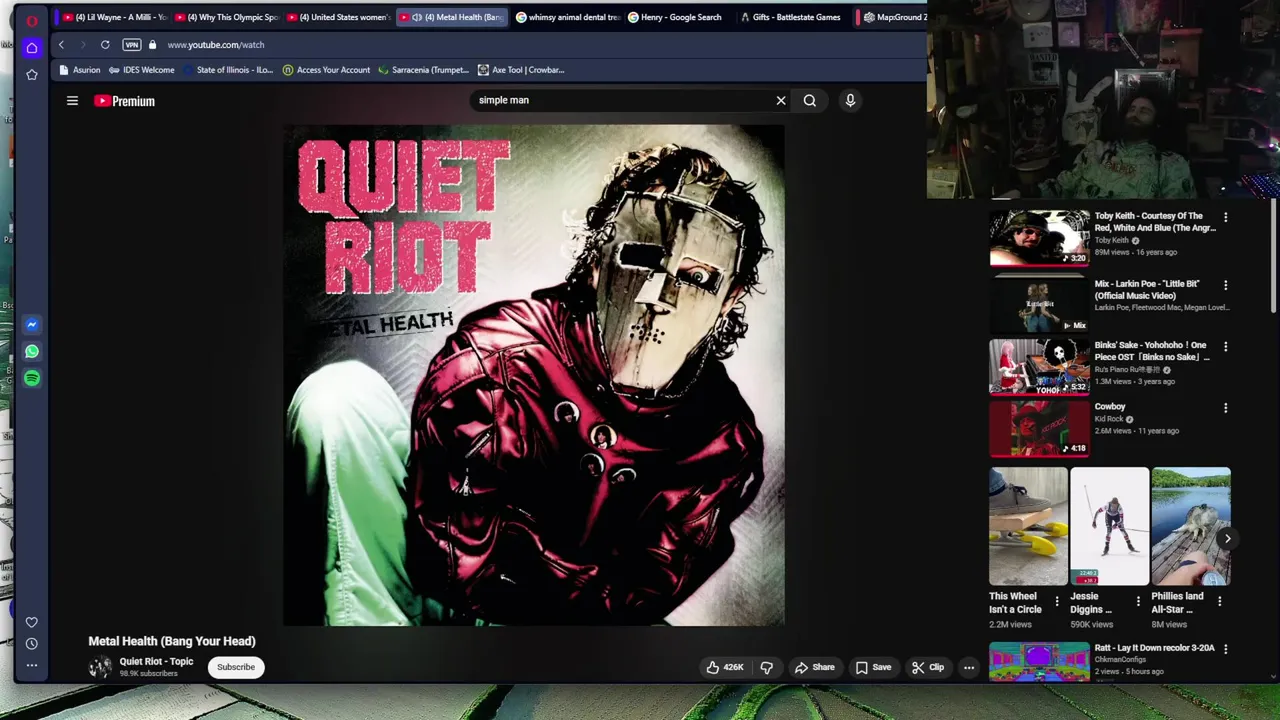Show next Shorts with right chevron
1280x720 pixels.
pos(1227,539)
